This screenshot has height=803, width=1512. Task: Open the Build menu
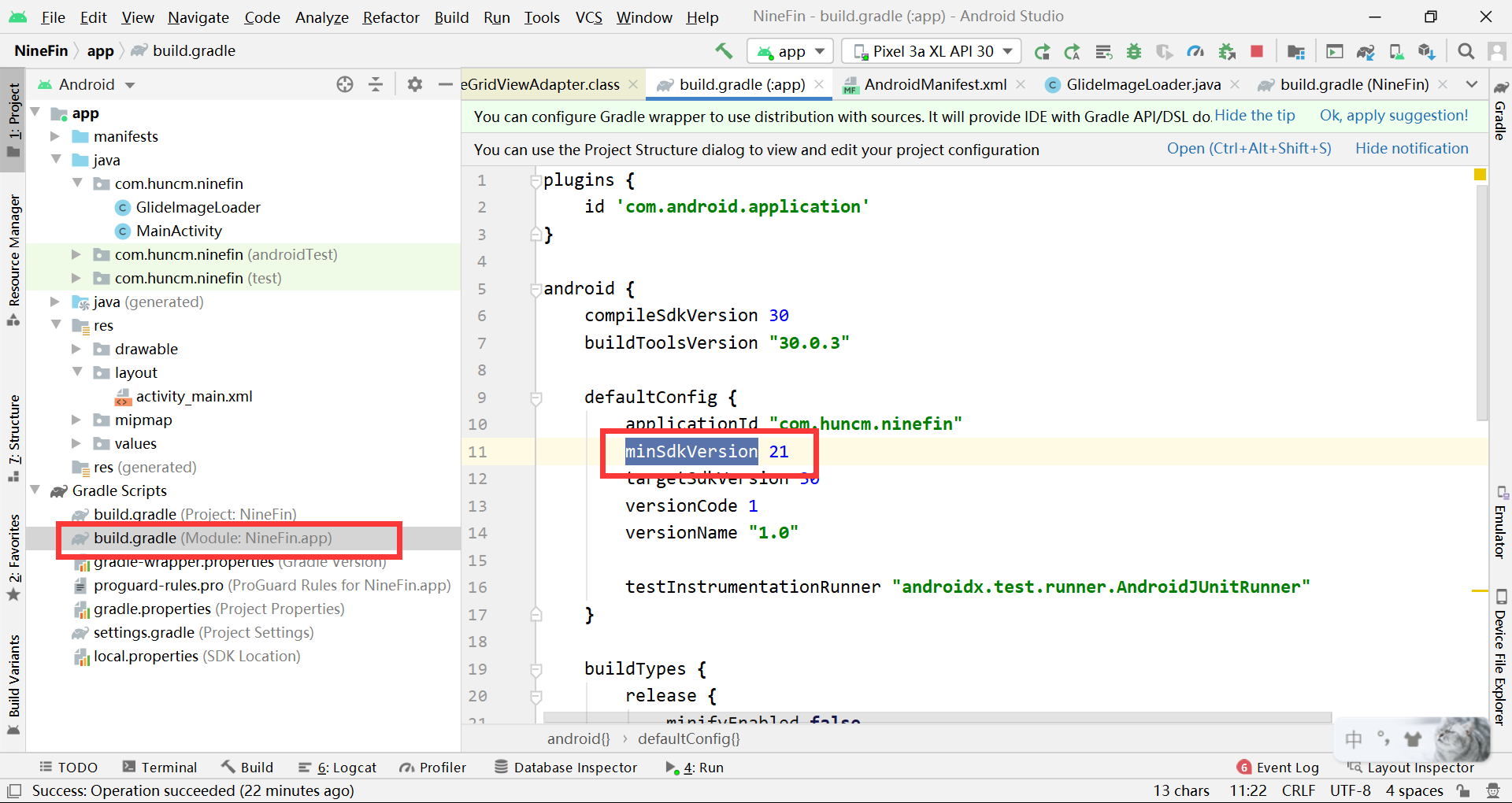coord(451,17)
